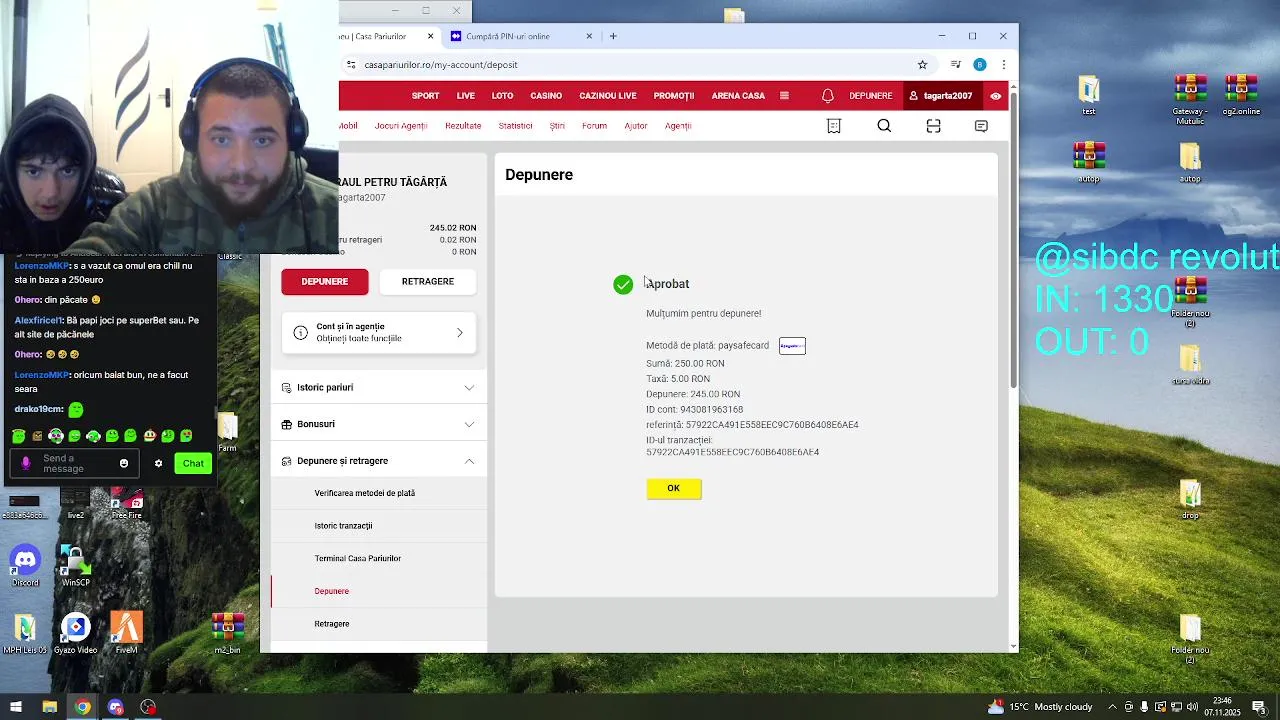
Task: Open the bet slip icon in sub-navigation
Action: click(834, 126)
